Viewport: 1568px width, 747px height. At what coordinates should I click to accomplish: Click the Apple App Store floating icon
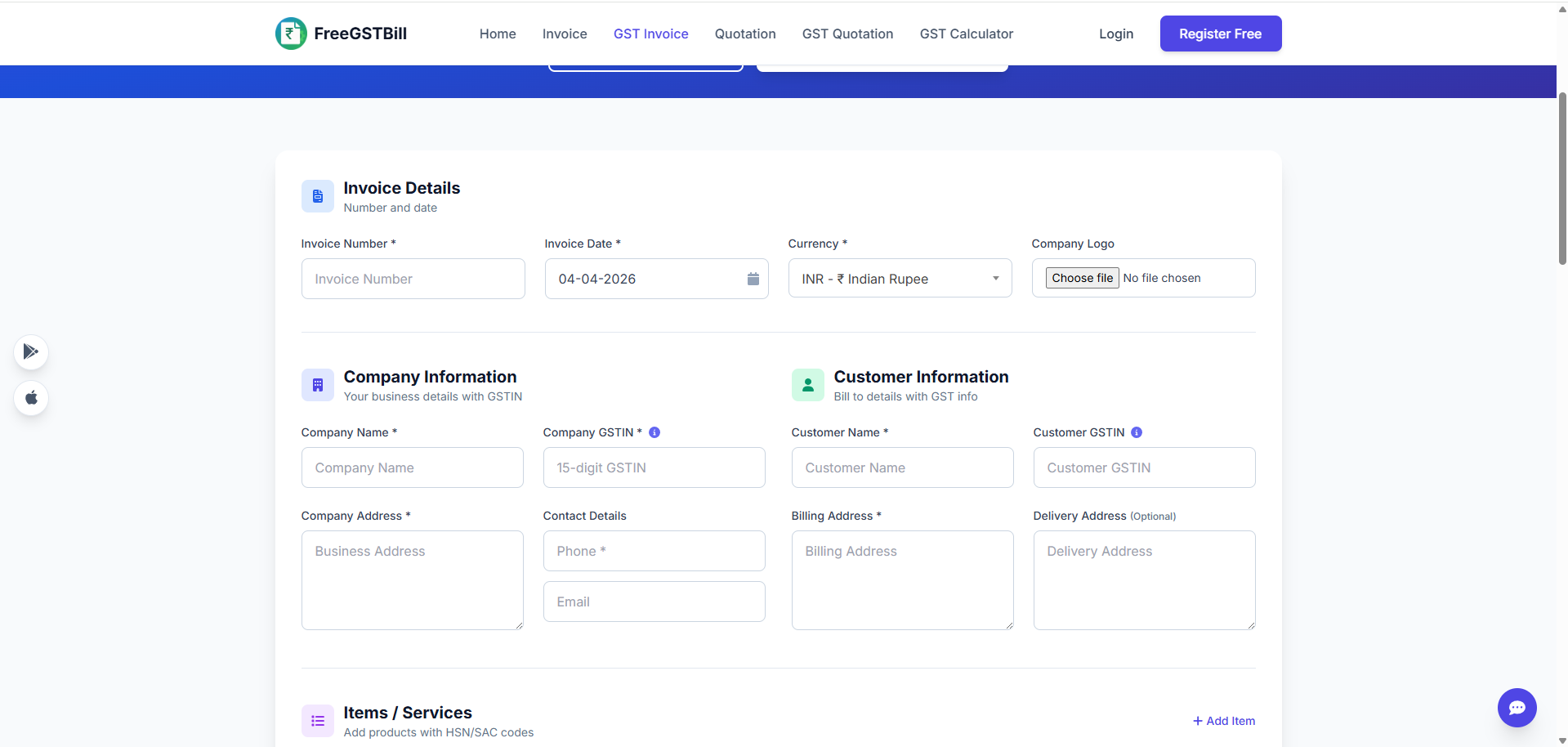coord(30,398)
